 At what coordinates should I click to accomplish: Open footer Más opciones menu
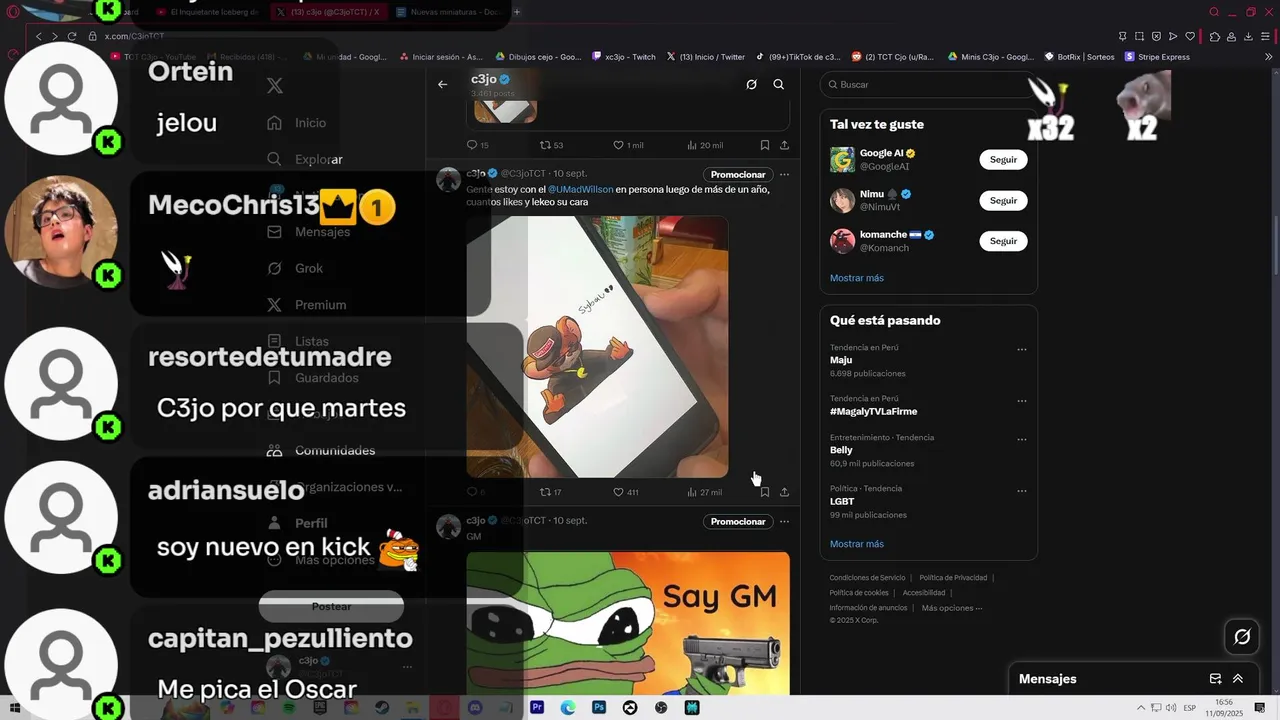coord(952,608)
